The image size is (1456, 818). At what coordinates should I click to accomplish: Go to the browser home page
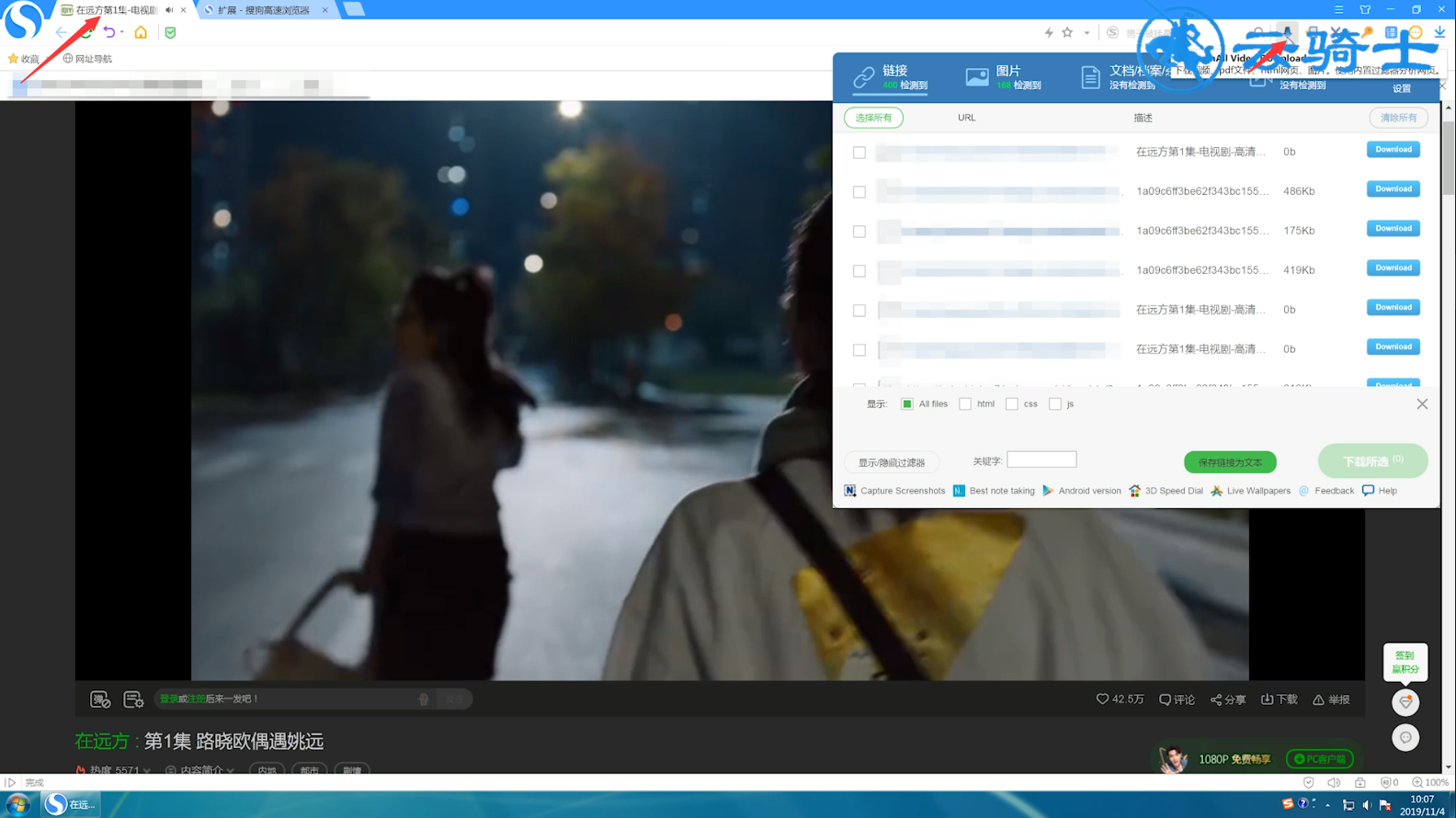coord(141,32)
